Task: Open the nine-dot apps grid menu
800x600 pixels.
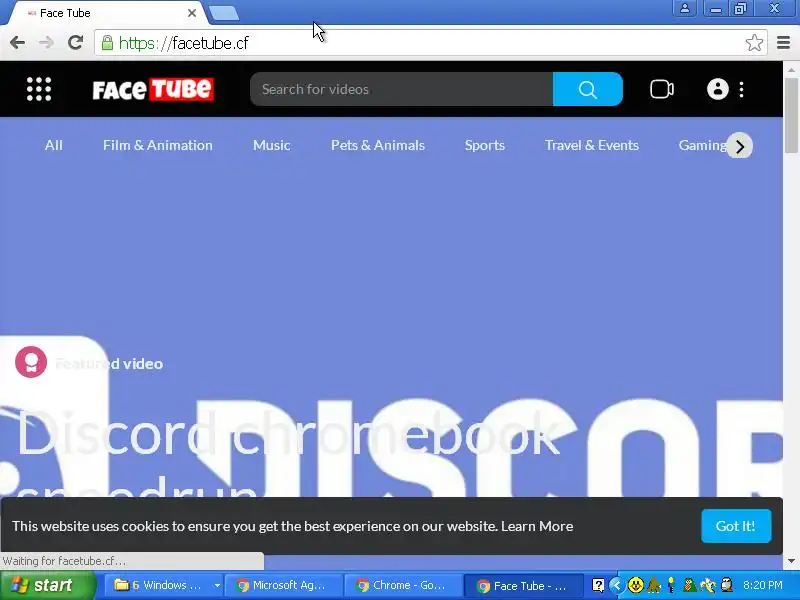Action: [x=39, y=89]
